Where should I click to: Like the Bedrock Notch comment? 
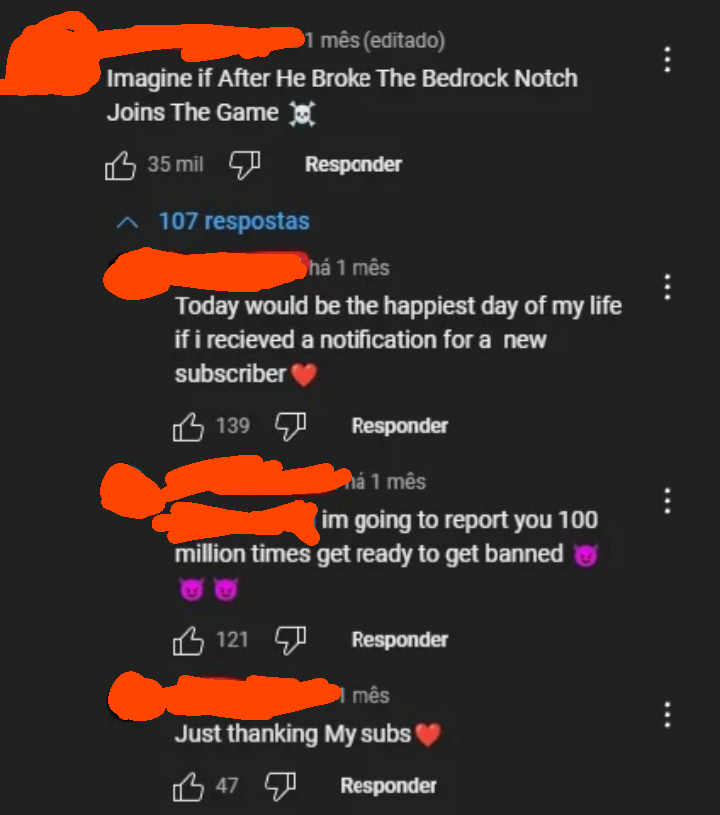pyautogui.click(x=120, y=165)
